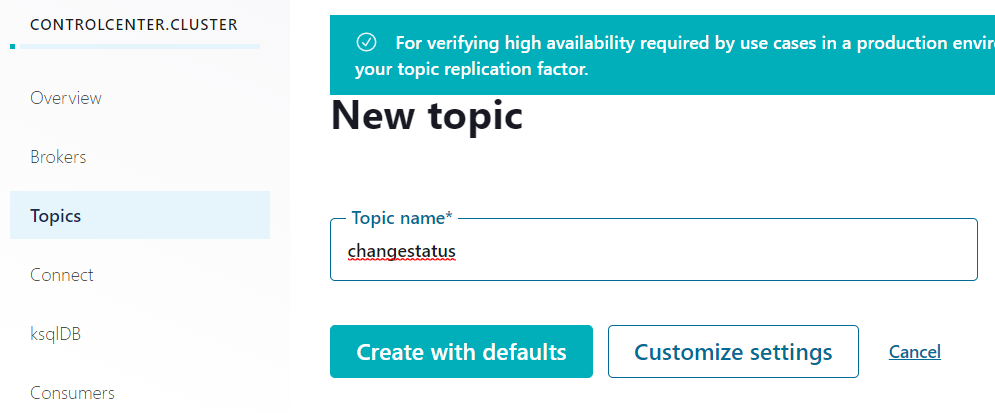Screen dimensions: 995x413
Task: Click the small teal square under the cluster name
Action: click(13, 46)
